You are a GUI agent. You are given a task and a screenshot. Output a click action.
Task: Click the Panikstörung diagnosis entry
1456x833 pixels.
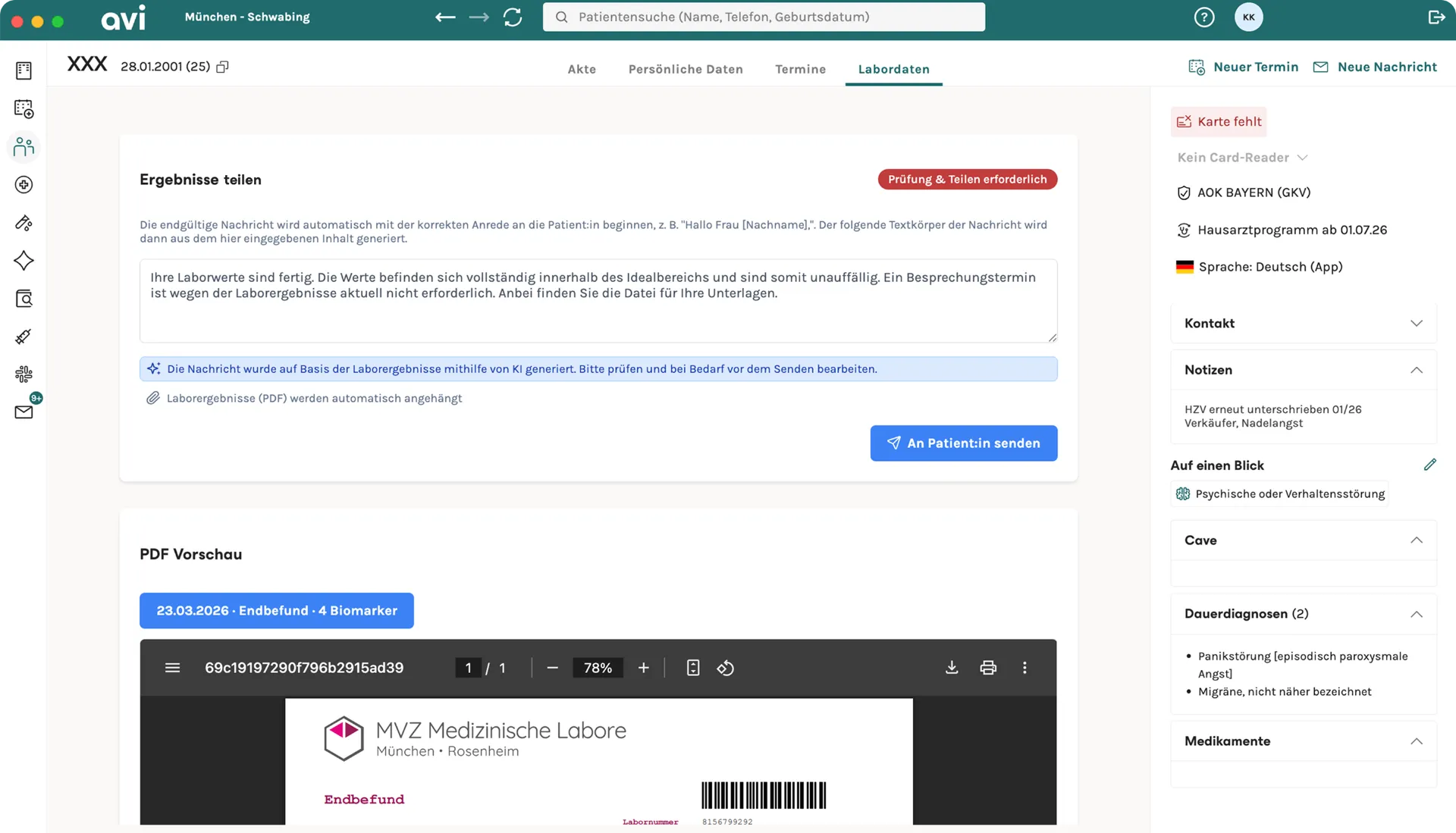tap(1303, 665)
